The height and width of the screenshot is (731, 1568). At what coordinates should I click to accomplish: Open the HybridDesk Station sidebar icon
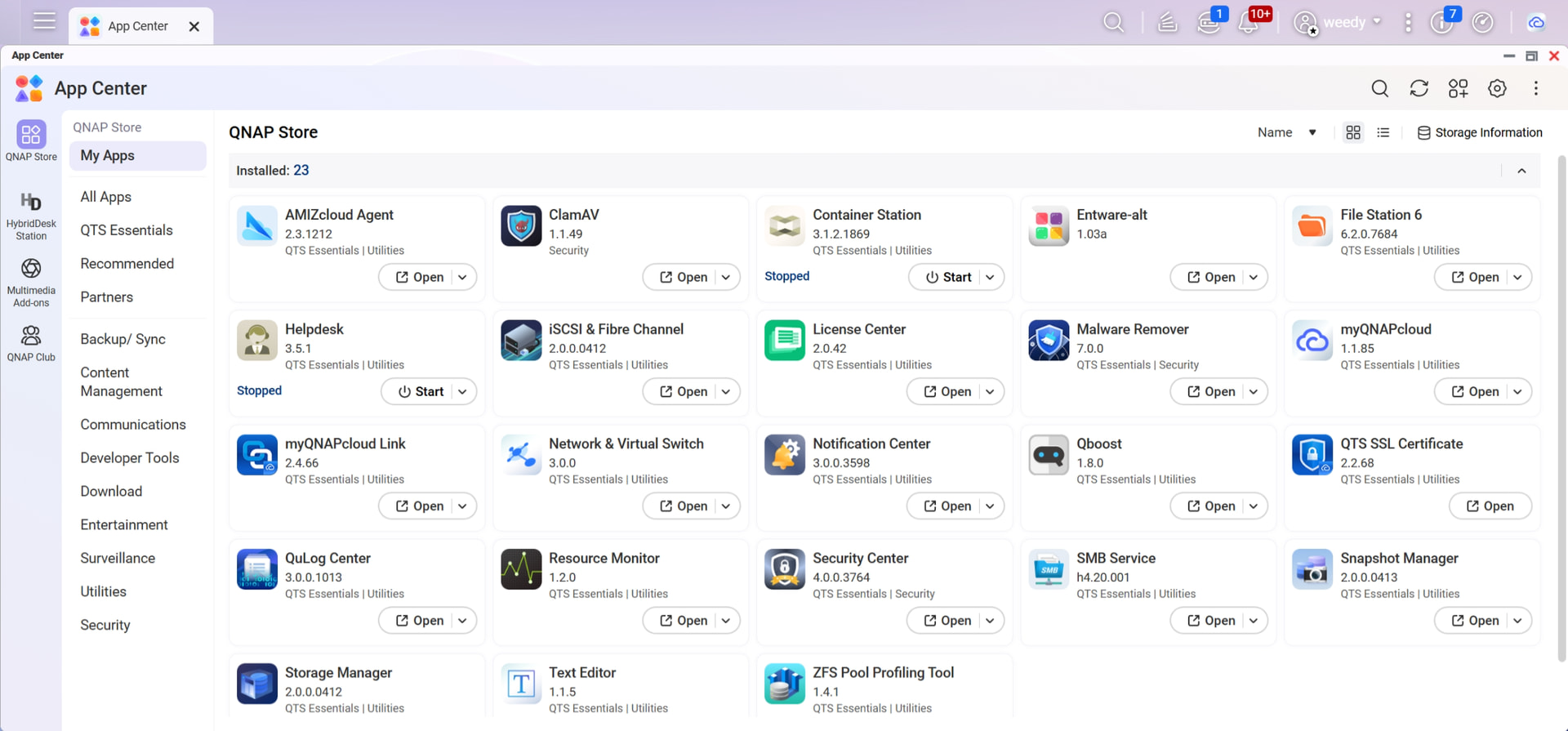coord(31,216)
